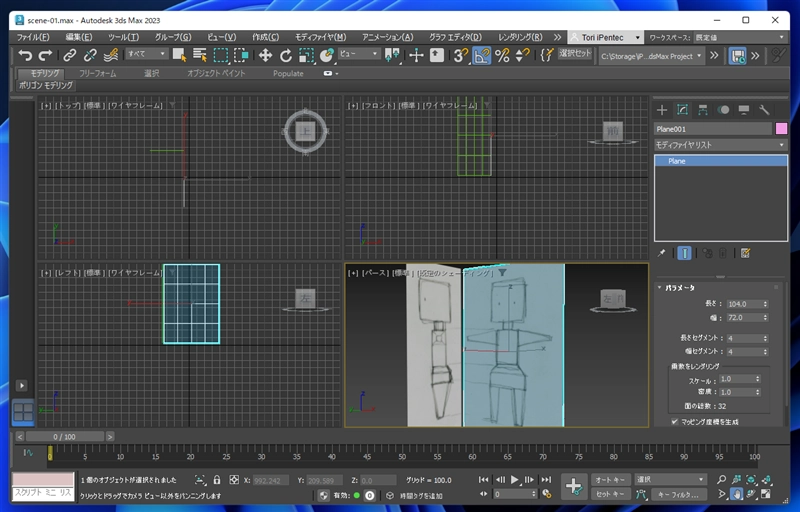Open the Utilities wrench panel tab
800x512 pixels.
point(764,110)
